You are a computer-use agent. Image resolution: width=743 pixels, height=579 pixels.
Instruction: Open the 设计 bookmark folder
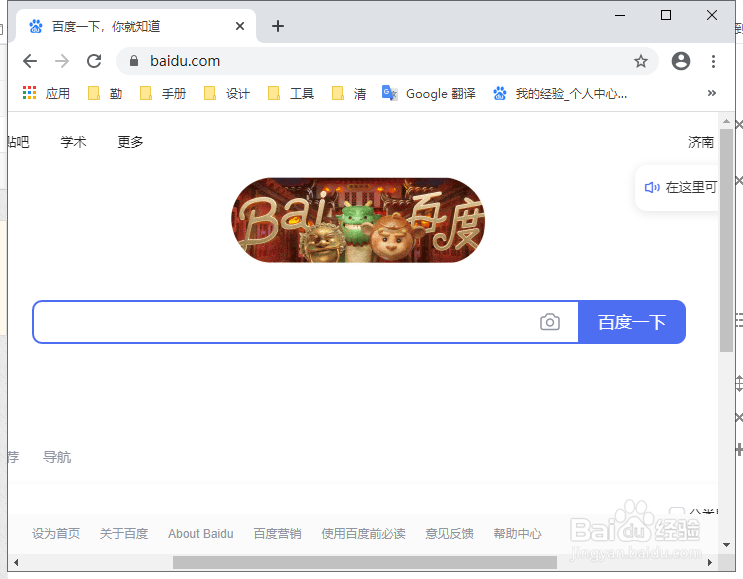point(227,93)
